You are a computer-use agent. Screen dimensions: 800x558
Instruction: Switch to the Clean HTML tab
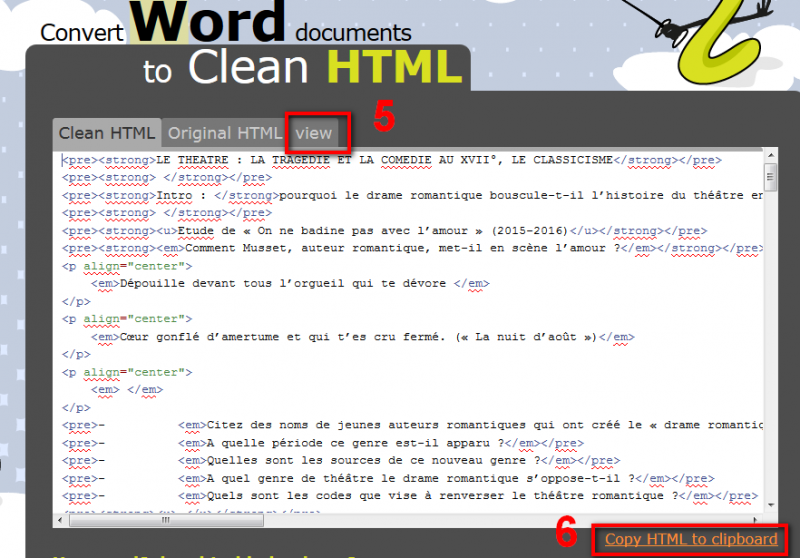pyautogui.click(x=107, y=133)
